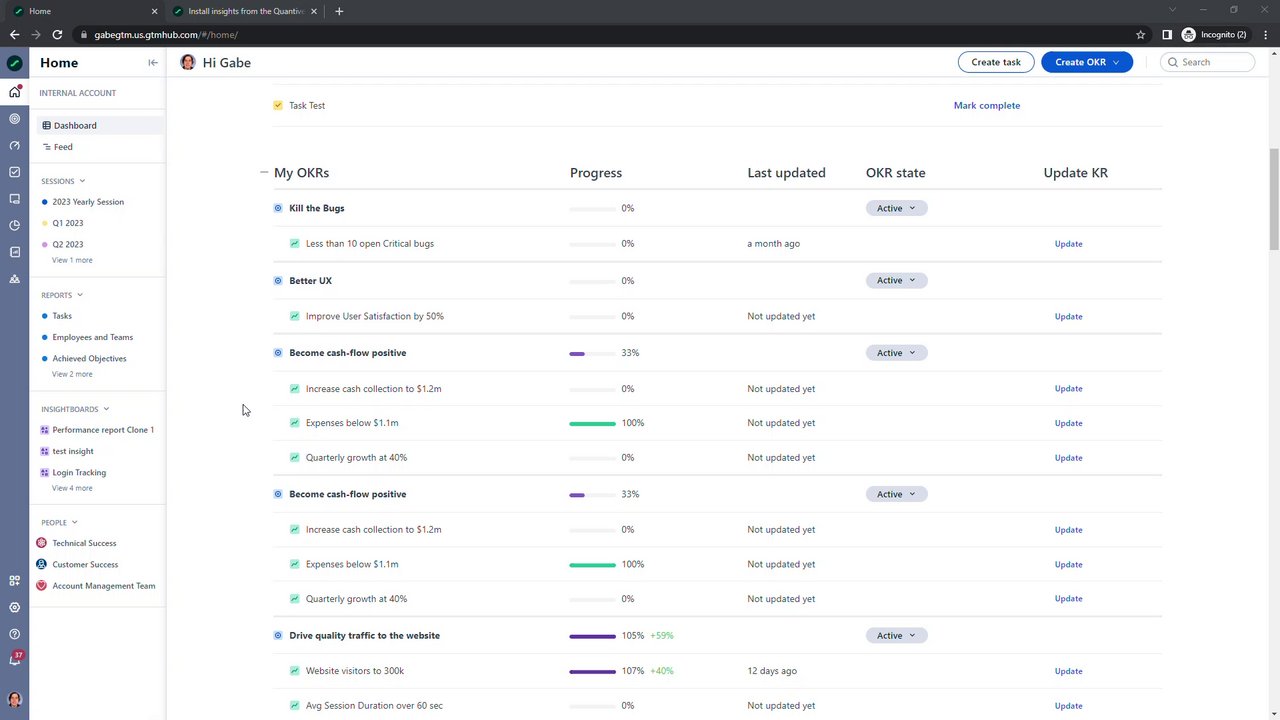Open the Home icon in left rail

click(14, 92)
